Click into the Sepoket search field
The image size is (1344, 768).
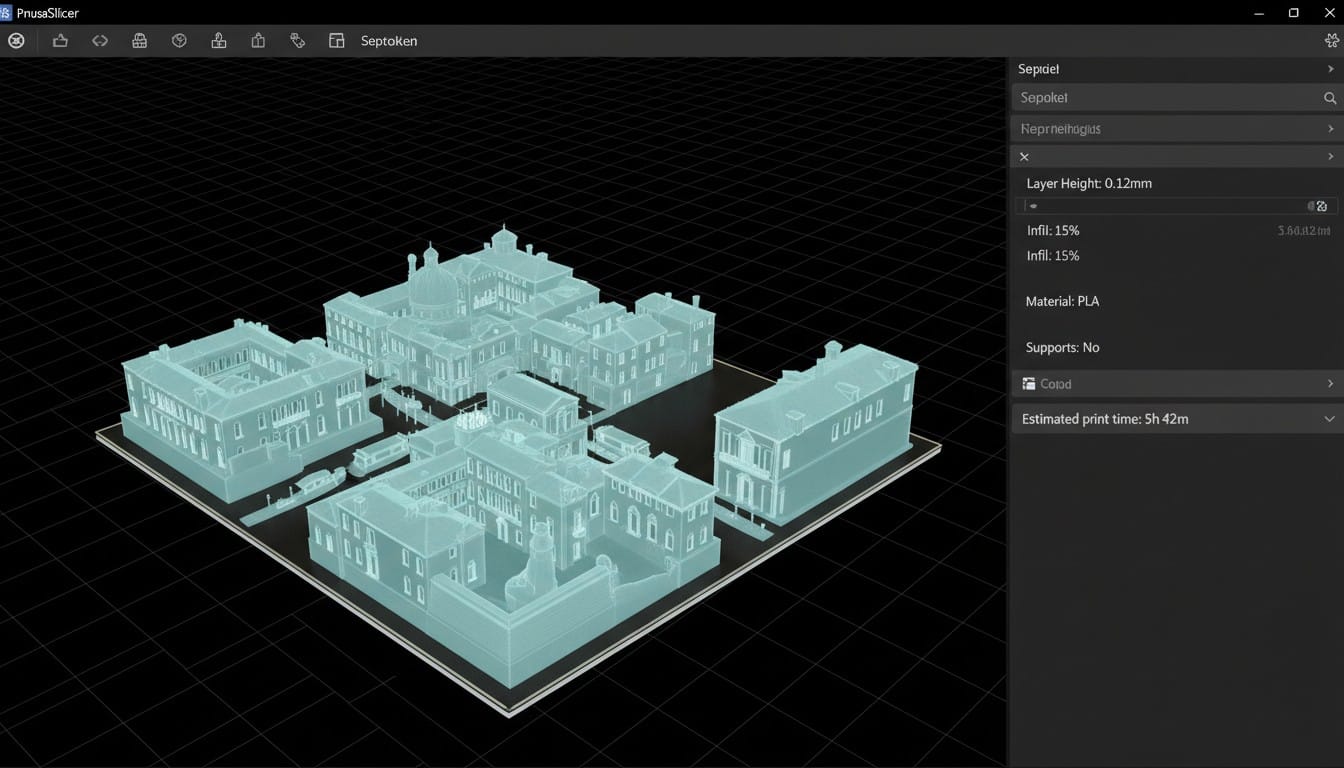pos(1160,98)
